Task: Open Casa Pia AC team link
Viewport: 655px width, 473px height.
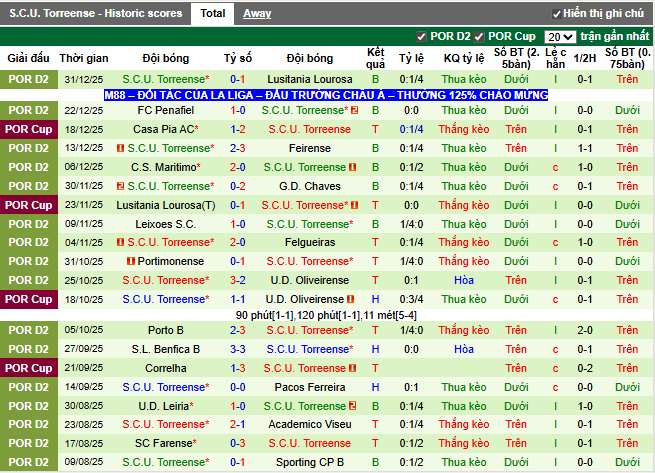Action: coord(166,129)
